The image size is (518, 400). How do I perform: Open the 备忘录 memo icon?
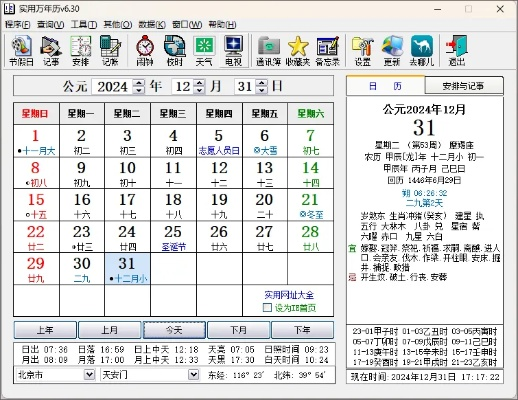point(328,51)
